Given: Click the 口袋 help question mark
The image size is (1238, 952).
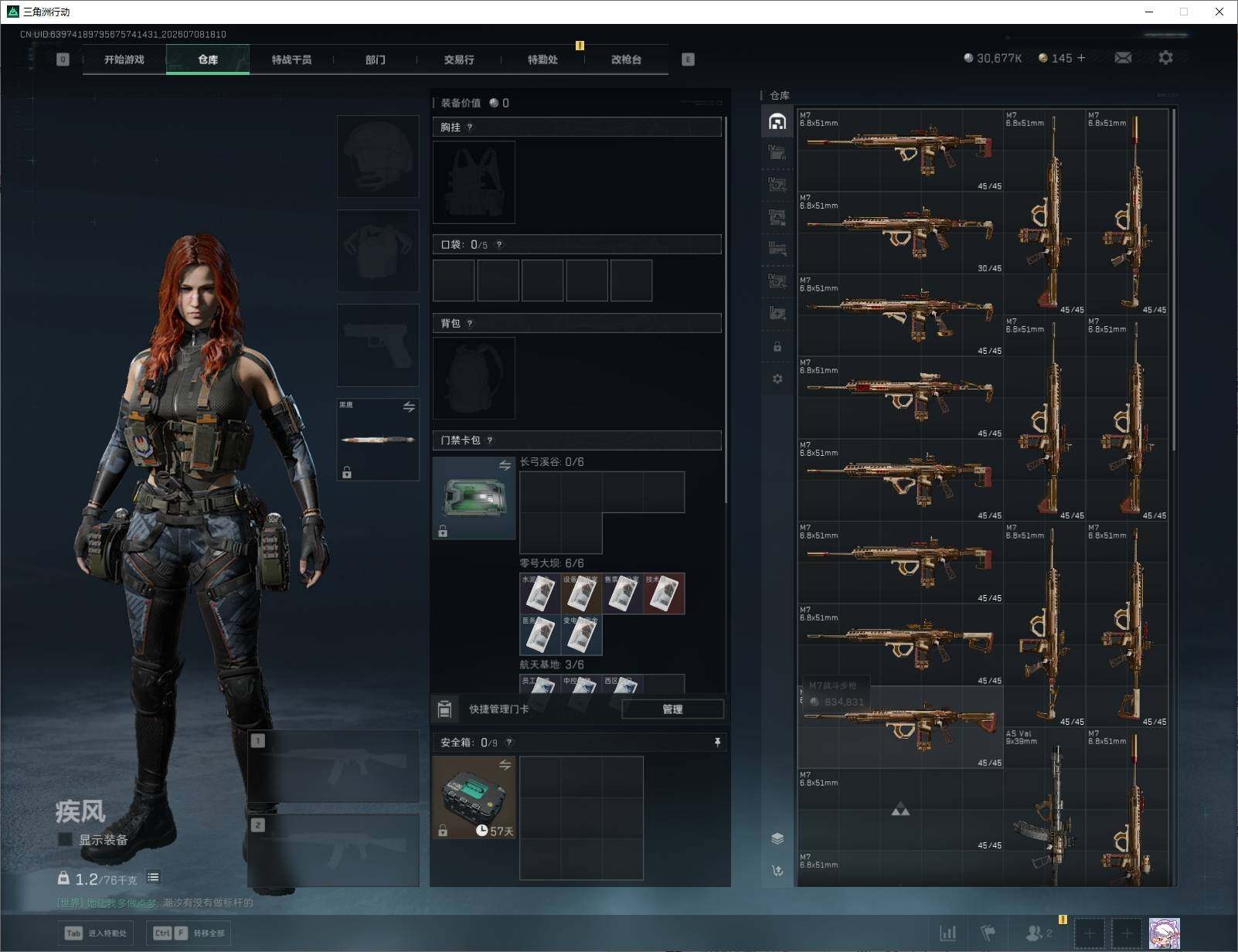Looking at the screenshot, I should (x=499, y=245).
